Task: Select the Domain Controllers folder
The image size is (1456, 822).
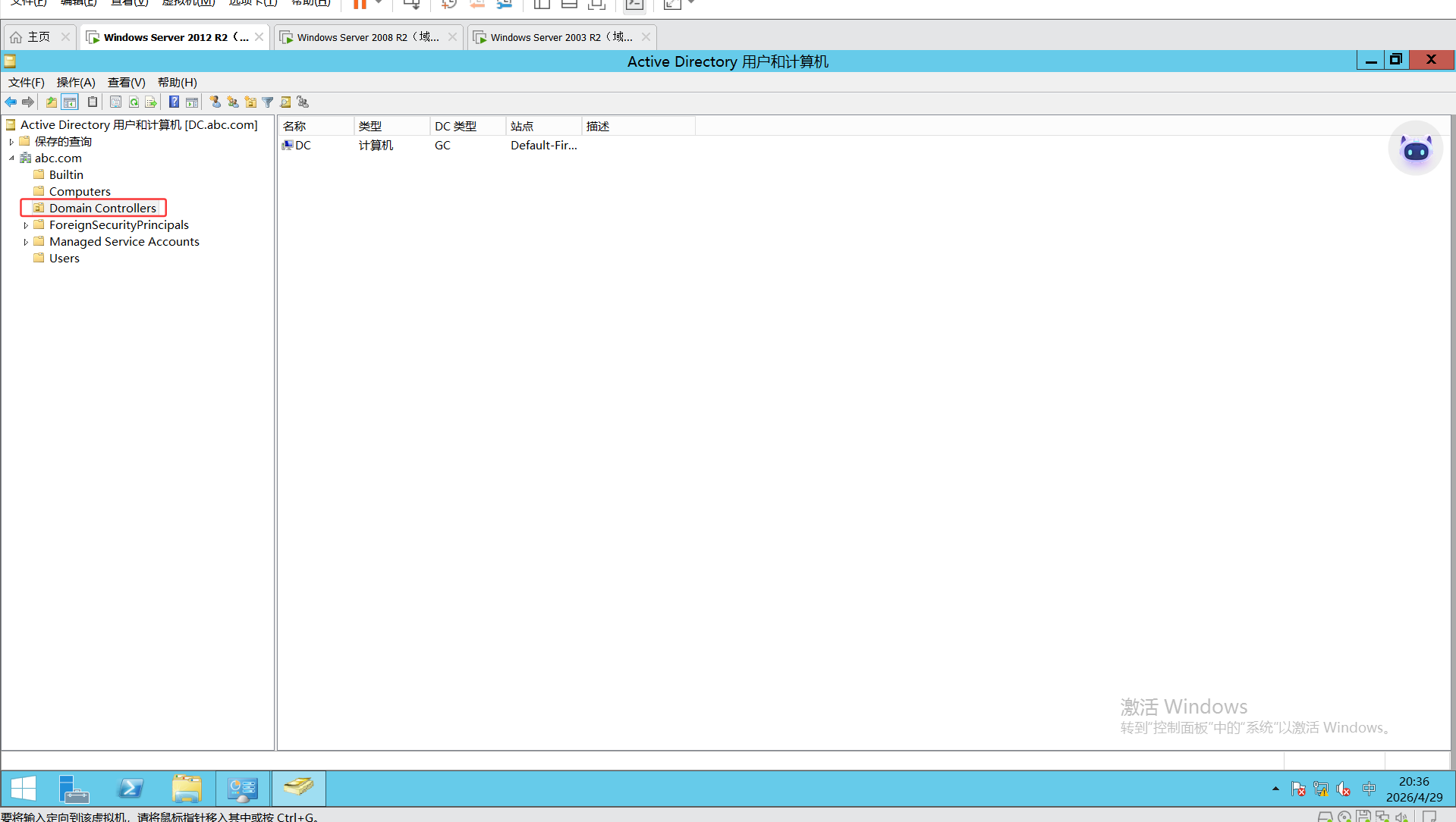Action: [x=102, y=209]
